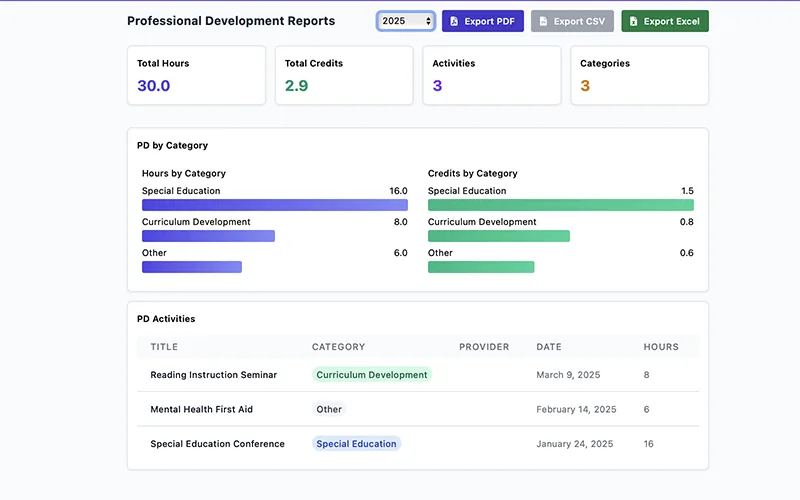Click the spreadsheet icon in Export Excel

(633, 21)
